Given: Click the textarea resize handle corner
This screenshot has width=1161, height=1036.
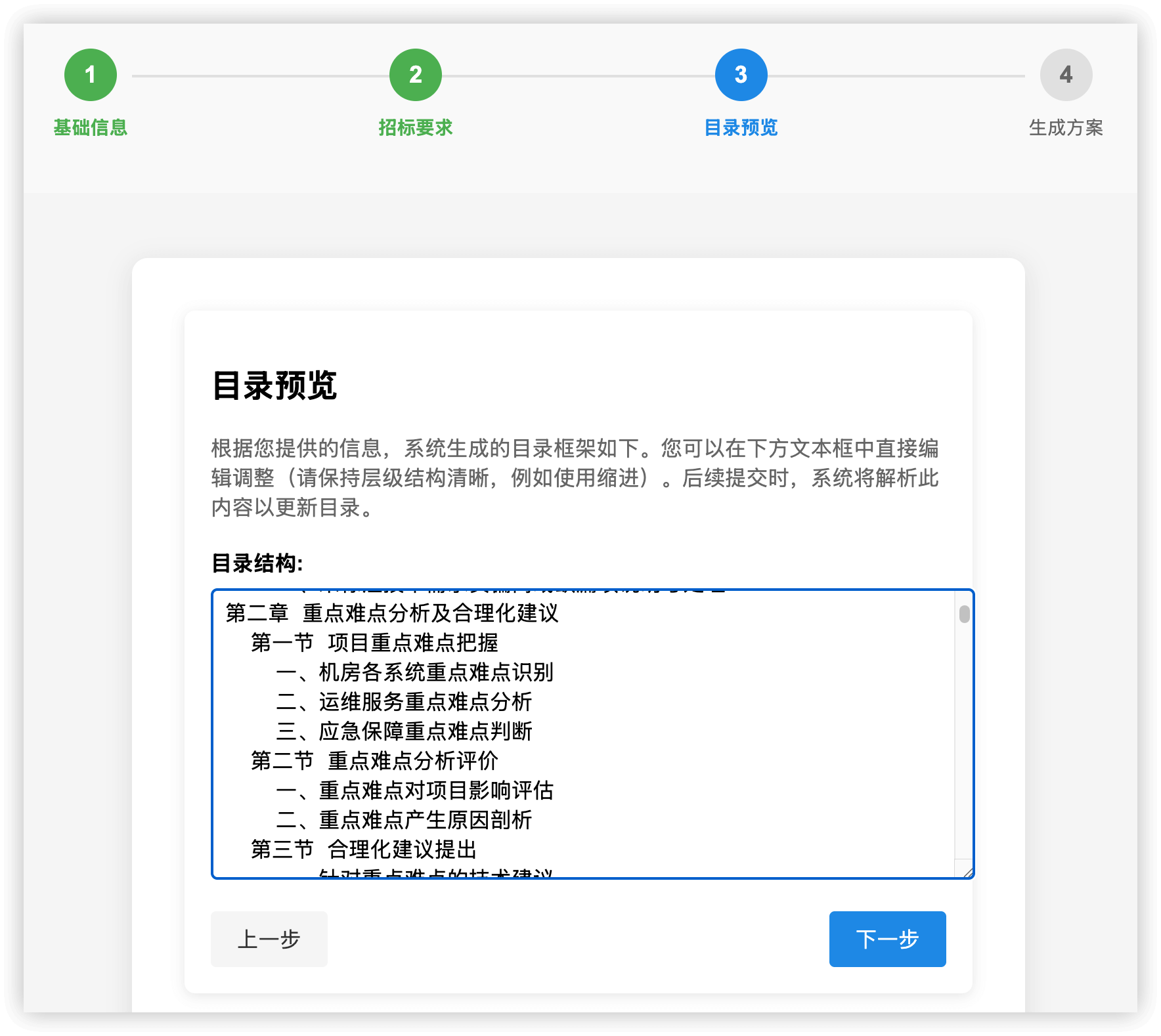Looking at the screenshot, I should click(967, 872).
